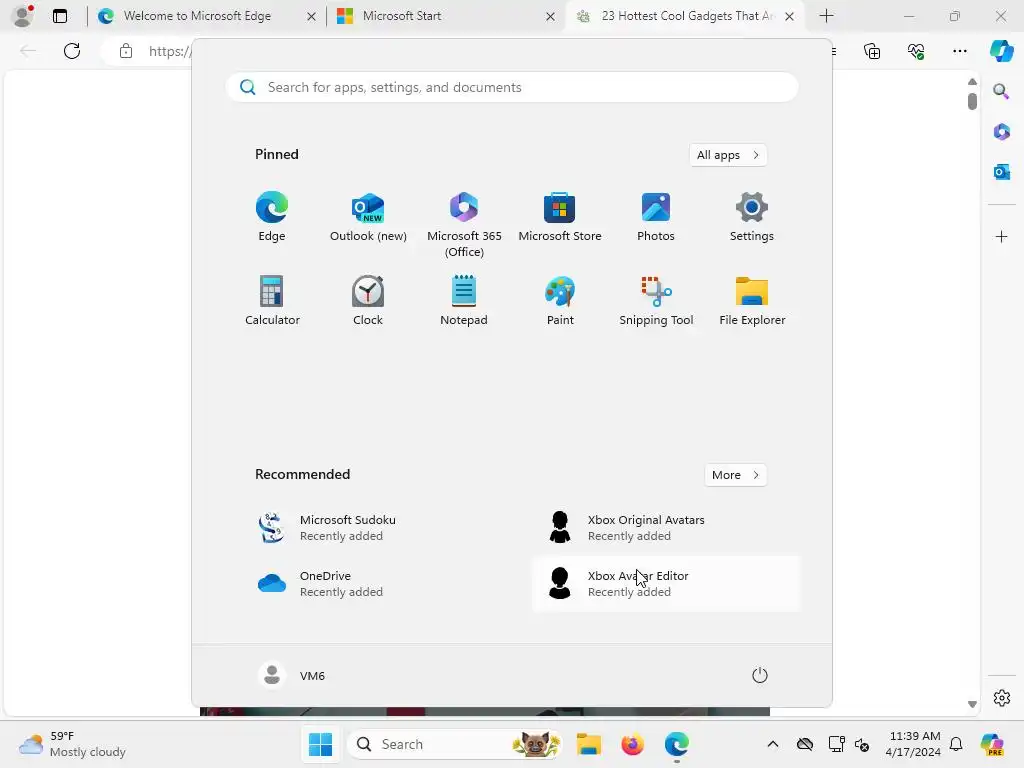Launch the Photos app
Screen dimensions: 1024x768
coord(656,217)
